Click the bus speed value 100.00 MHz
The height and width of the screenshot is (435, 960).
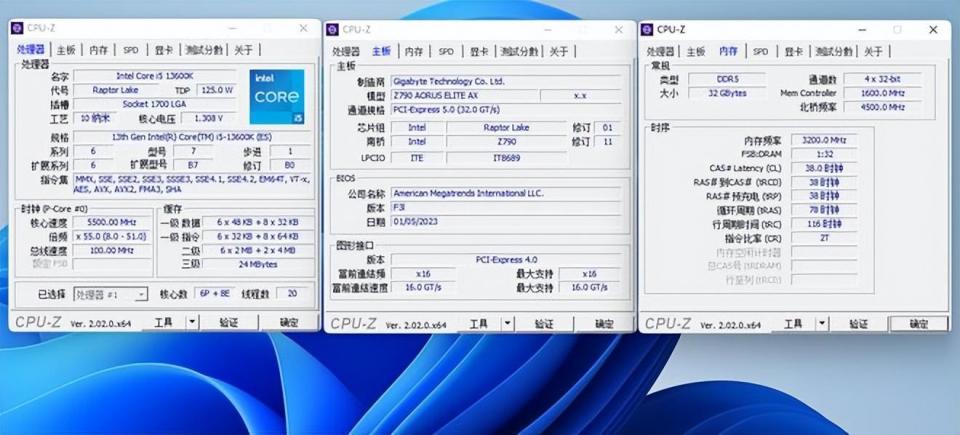[x=111, y=251]
